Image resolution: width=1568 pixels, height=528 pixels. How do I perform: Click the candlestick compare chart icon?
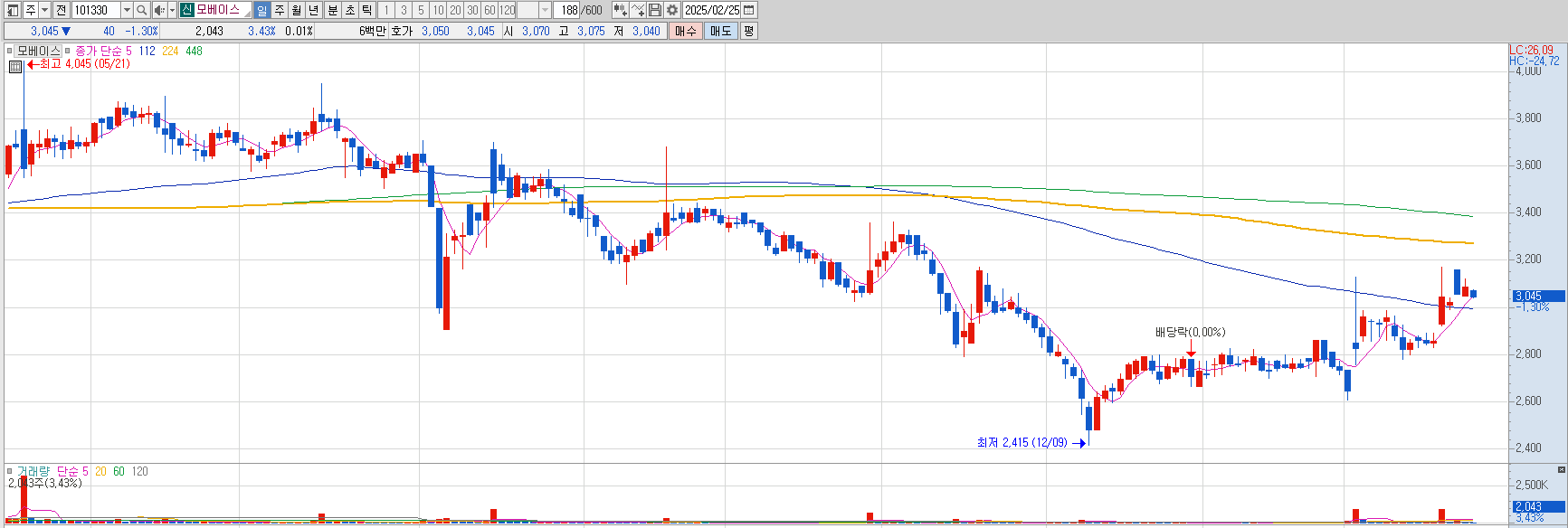pos(620,10)
